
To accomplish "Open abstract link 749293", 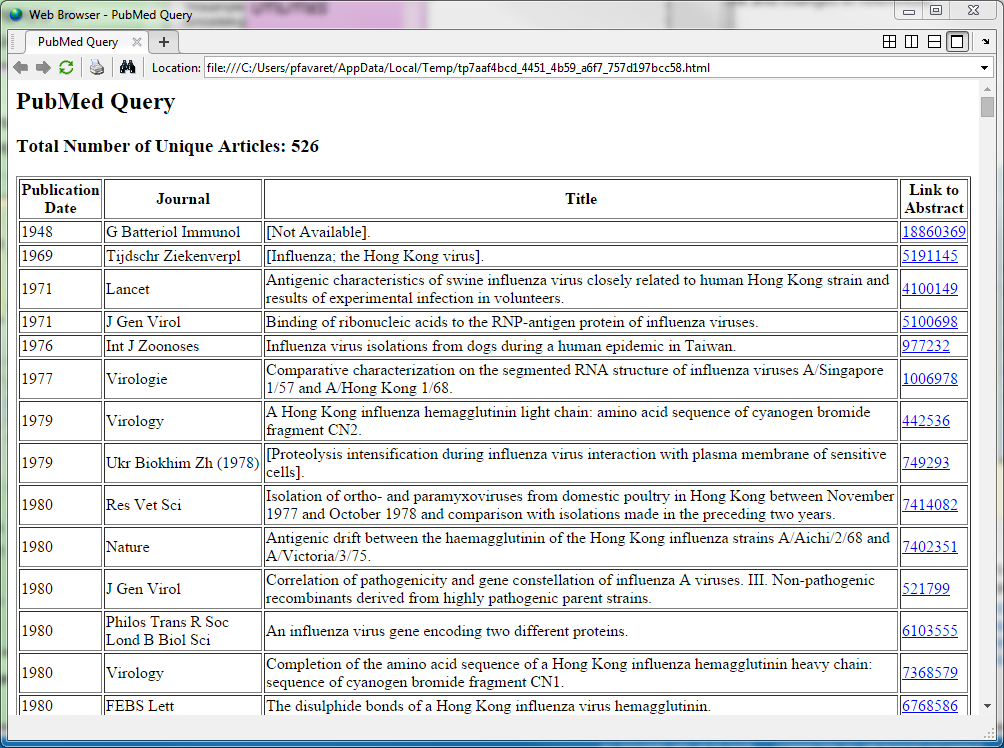I will 926,462.
